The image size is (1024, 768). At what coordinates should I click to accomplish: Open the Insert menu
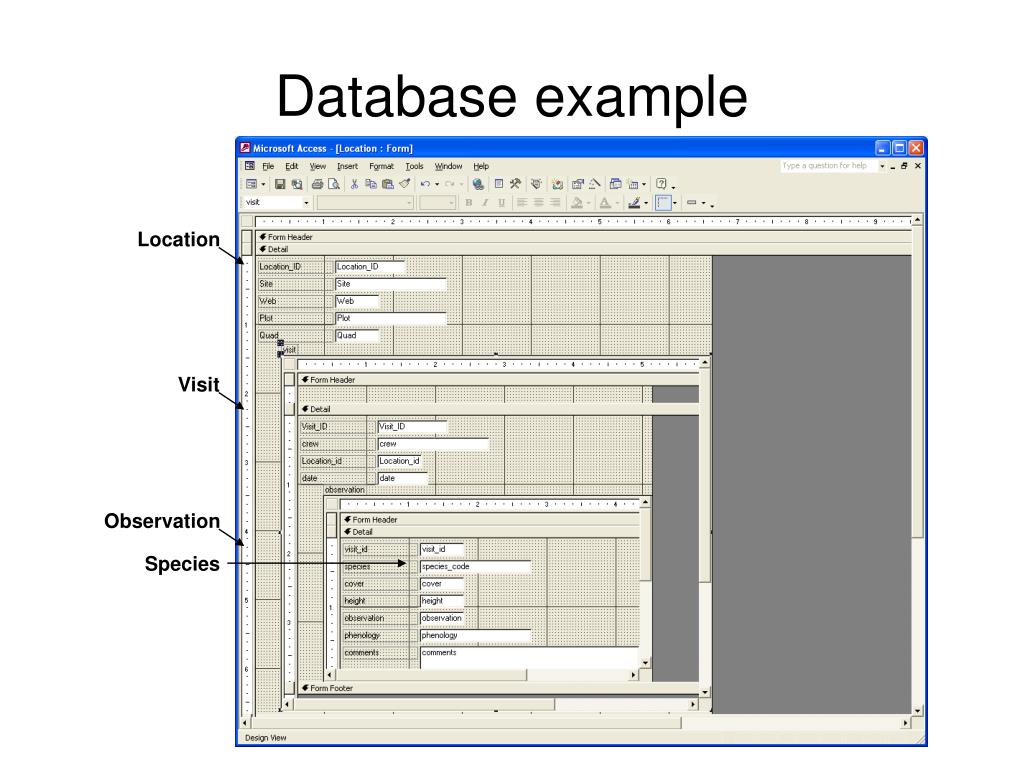[x=347, y=166]
